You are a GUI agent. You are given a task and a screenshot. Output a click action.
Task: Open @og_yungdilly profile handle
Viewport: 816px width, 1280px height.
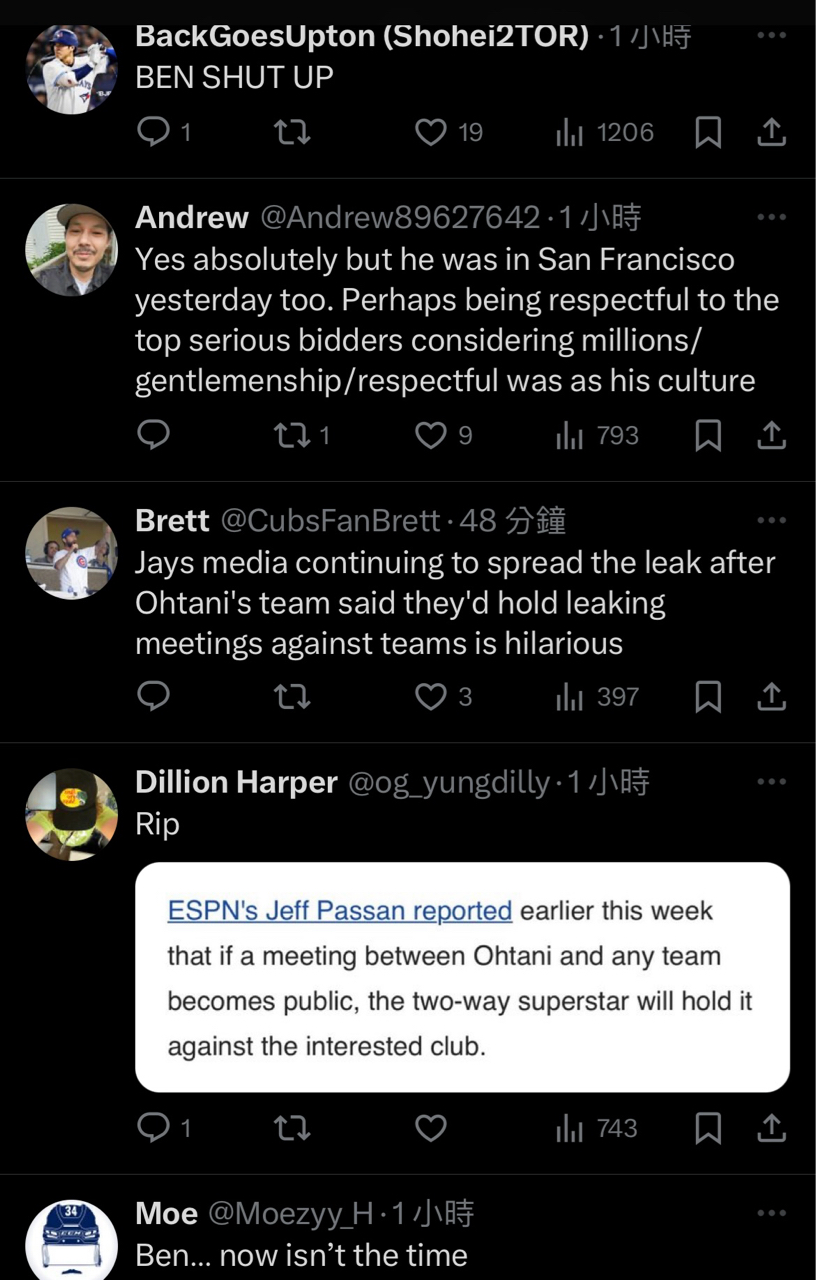pyautogui.click(x=448, y=783)
